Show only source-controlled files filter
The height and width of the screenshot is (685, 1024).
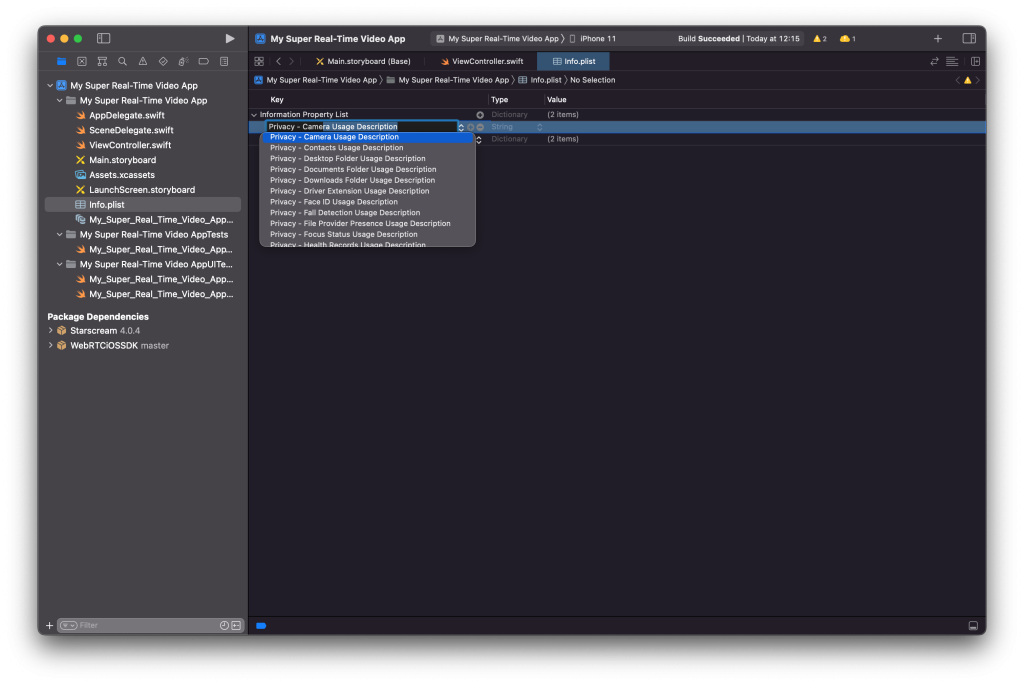236,626
